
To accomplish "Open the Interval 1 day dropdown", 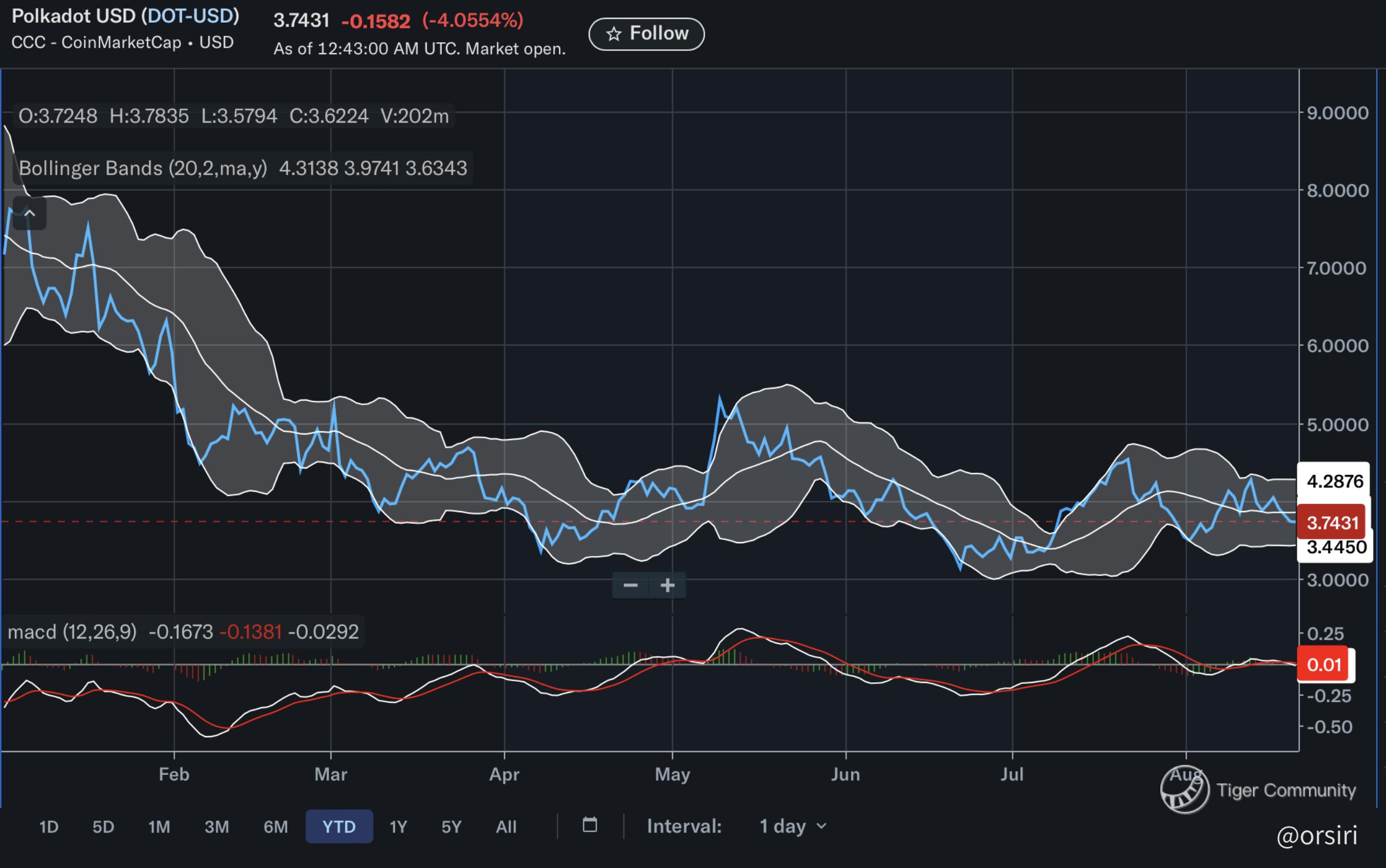I will [x=792, y=826].
